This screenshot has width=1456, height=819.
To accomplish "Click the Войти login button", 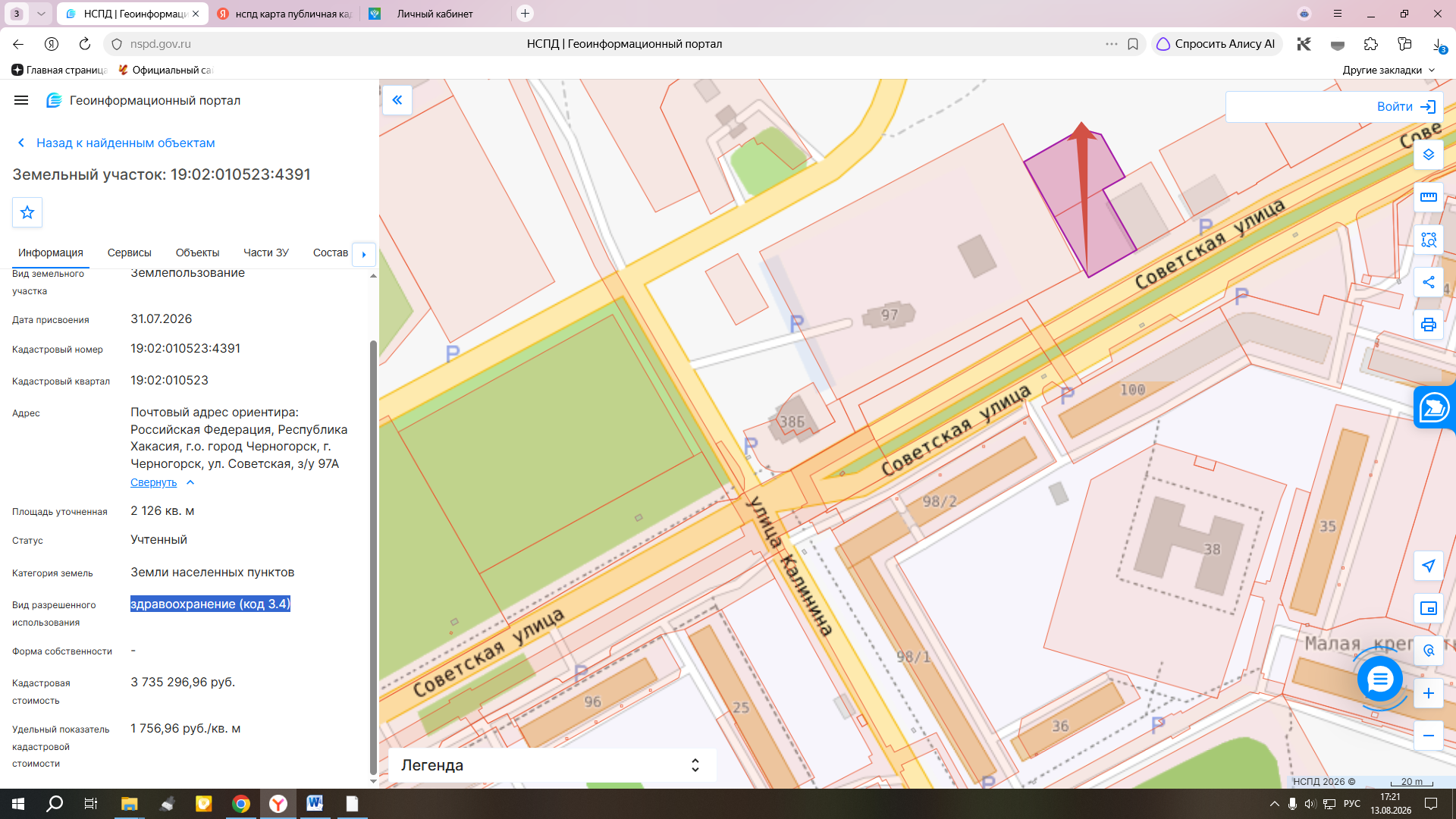I will pos(1407,107).
